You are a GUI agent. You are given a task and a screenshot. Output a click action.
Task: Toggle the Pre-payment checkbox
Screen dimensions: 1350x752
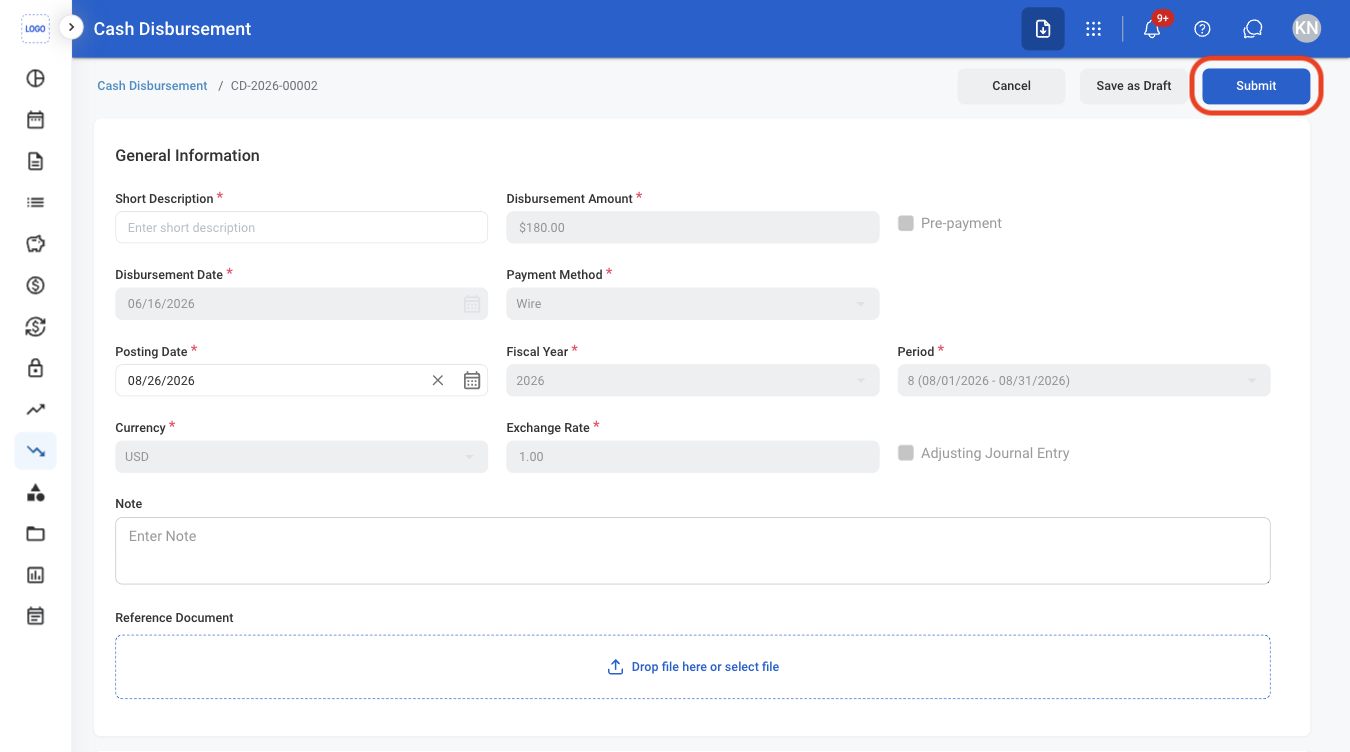coord(906,223)
